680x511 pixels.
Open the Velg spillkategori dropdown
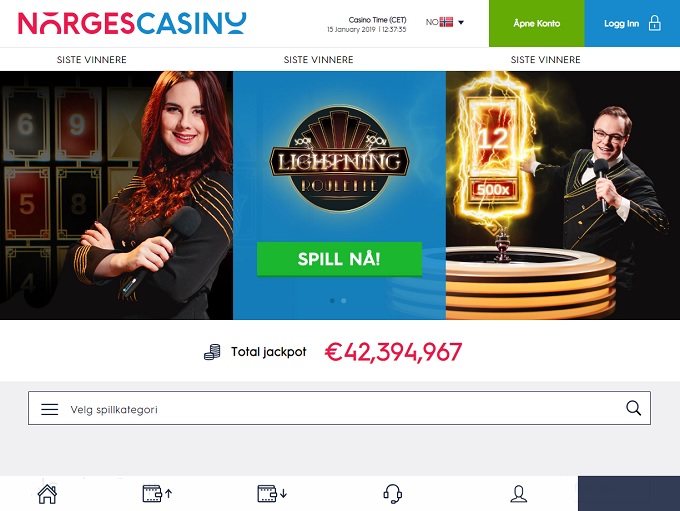pos(339,408)
